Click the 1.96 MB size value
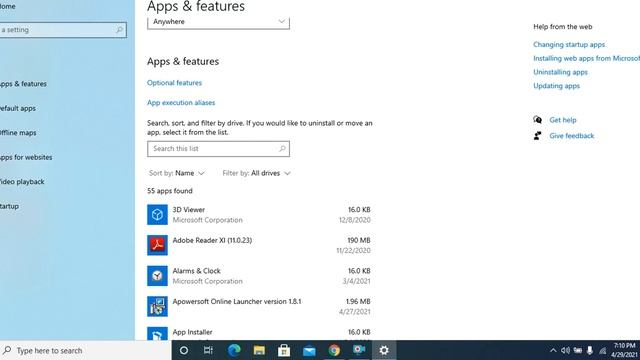The image size is (640, 360). (358, 301)
